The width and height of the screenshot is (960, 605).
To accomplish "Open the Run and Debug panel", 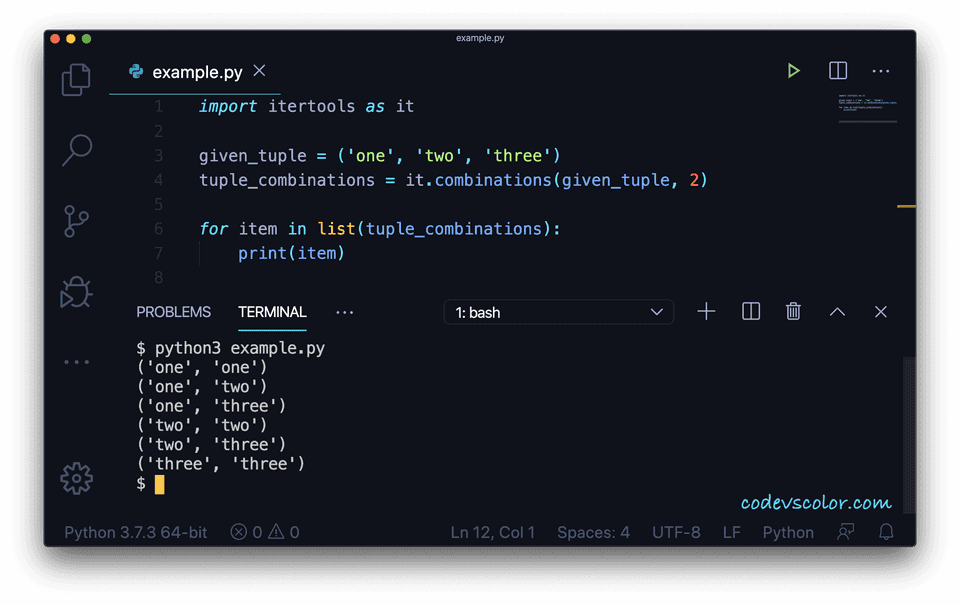I will pos(75,291).
